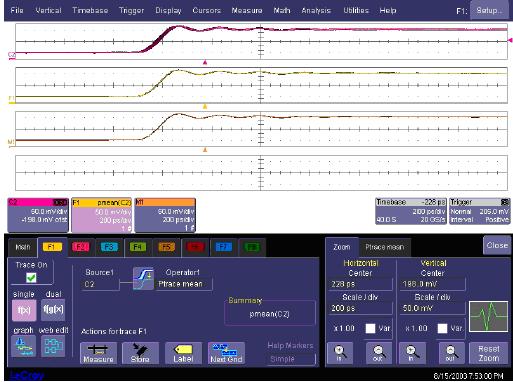Click the Close button
The image size is (513, 382).
(497, 245)
